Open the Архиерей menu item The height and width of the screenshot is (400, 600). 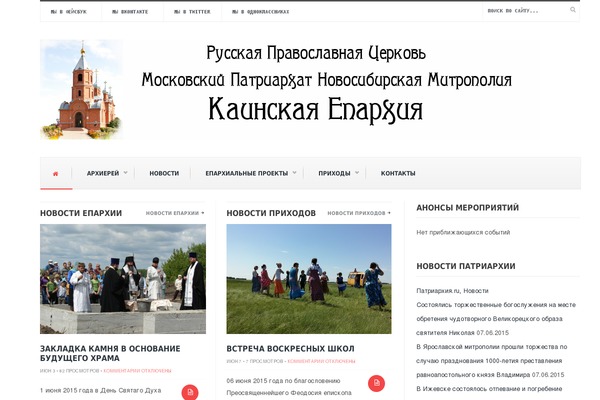(103, 173)
